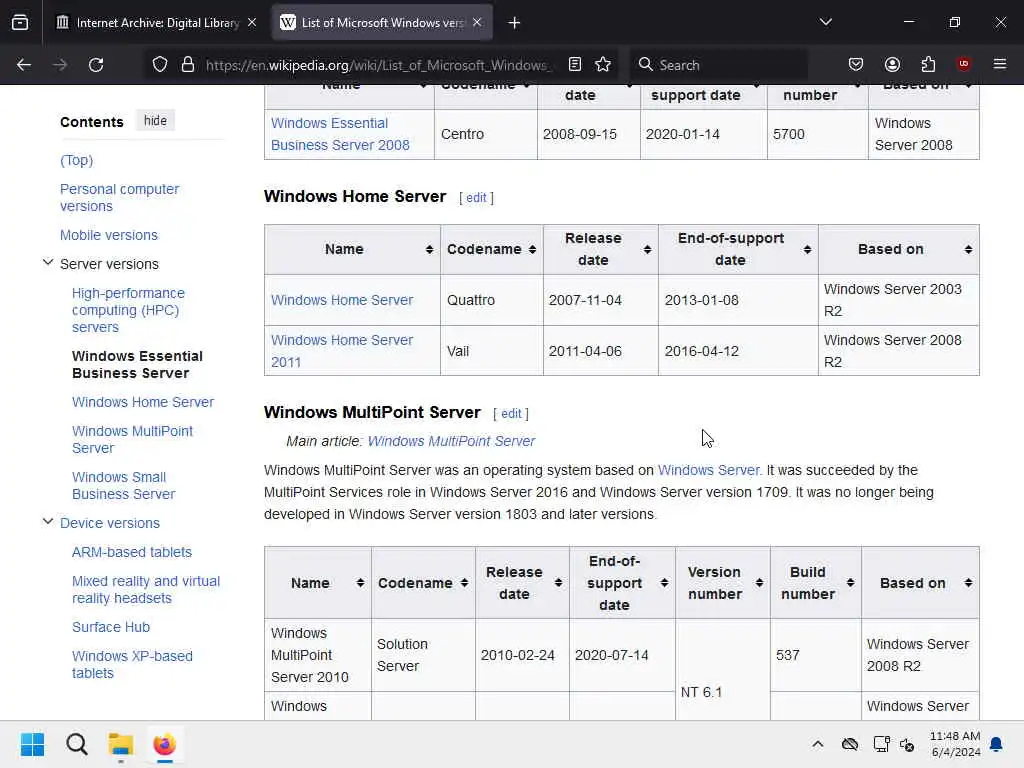
Task: Open the Windows Start menu
Action: pos(32,744)
